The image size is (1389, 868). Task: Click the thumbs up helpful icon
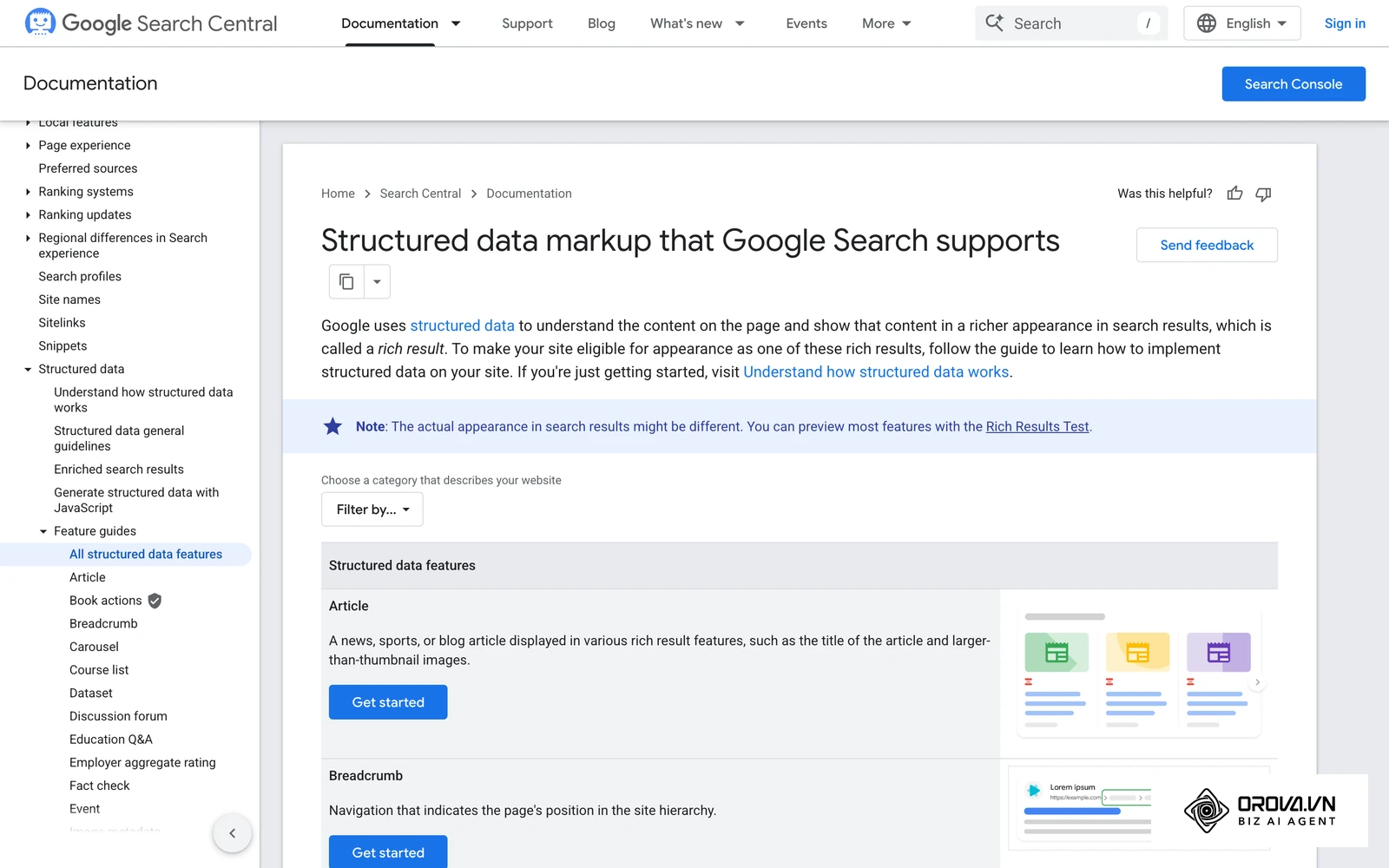tap(1234, 194)
